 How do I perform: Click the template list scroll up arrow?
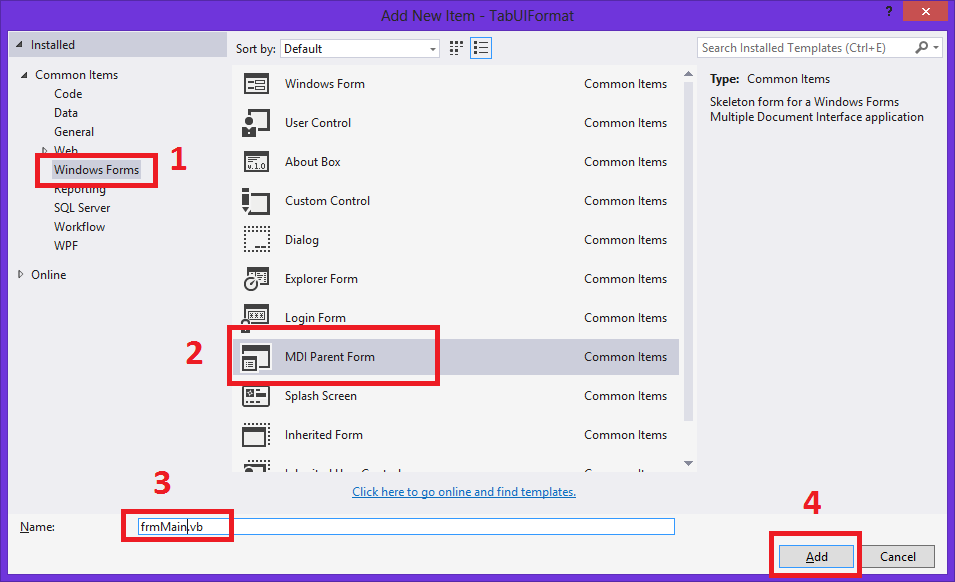pos(688,74)
